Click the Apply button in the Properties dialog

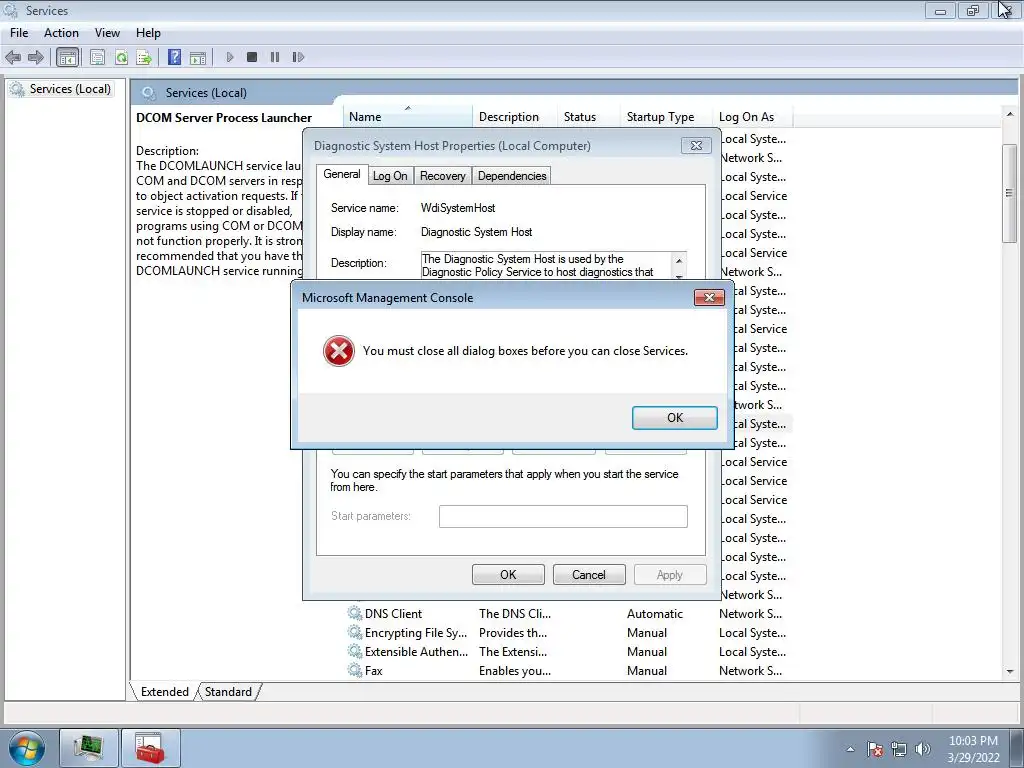(x=669, y=575)
